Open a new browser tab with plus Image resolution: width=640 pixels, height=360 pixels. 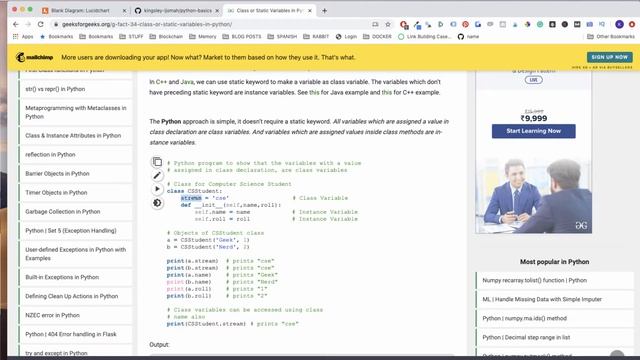point(324,11)
